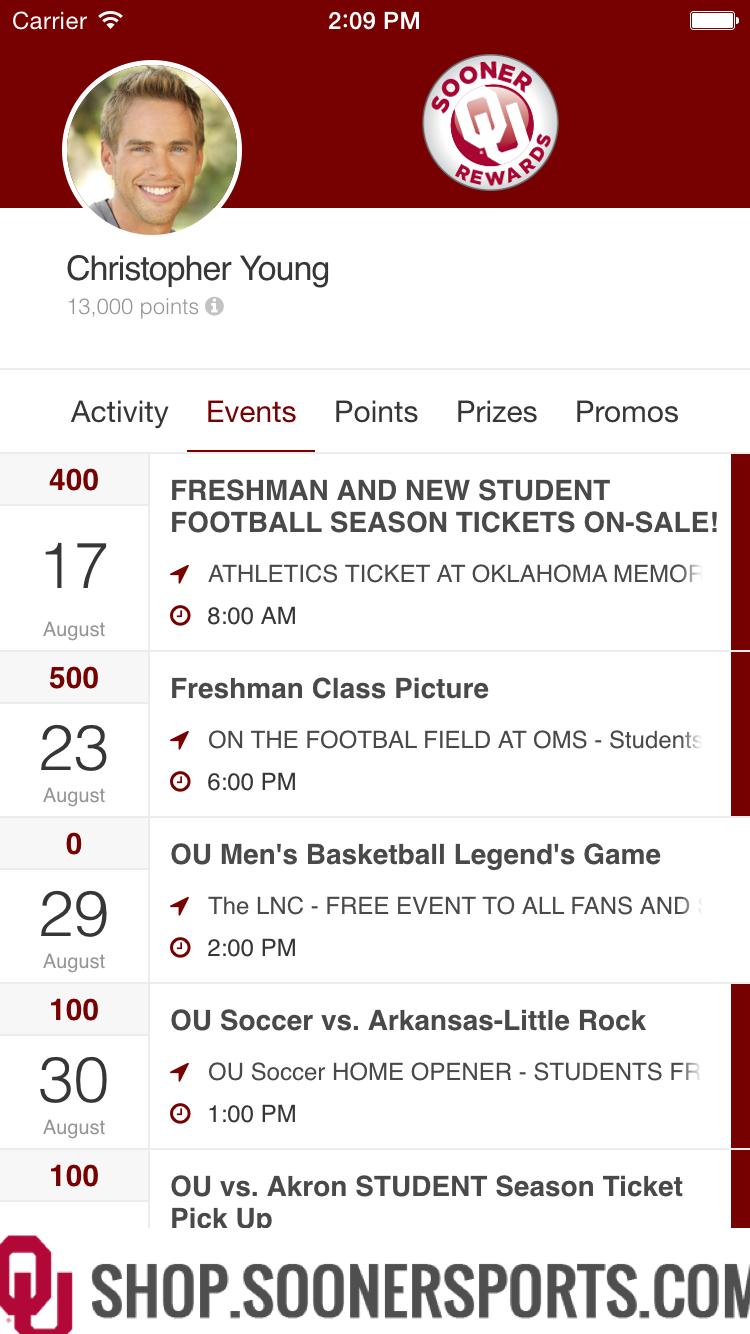Open the Points tab
Image resolution: width=750 pixels, height=1334 pixels.
point(376,412)
